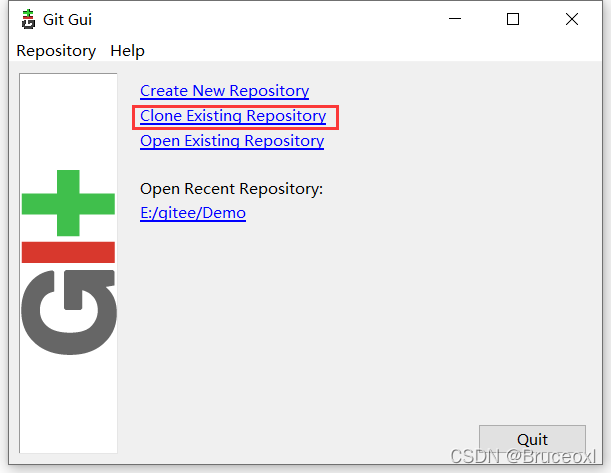Click the 'Open Recent Repository:' label
This screenshot has height=473, width=611.
pos(231,189)
